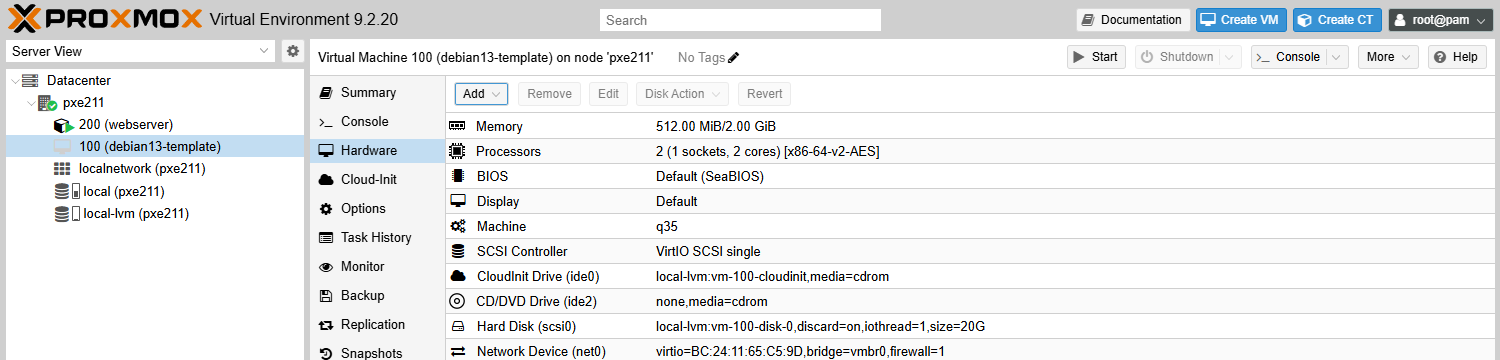Click the localnetwork grid icon
1500x360 pixels.
click(x=63, y=169)
